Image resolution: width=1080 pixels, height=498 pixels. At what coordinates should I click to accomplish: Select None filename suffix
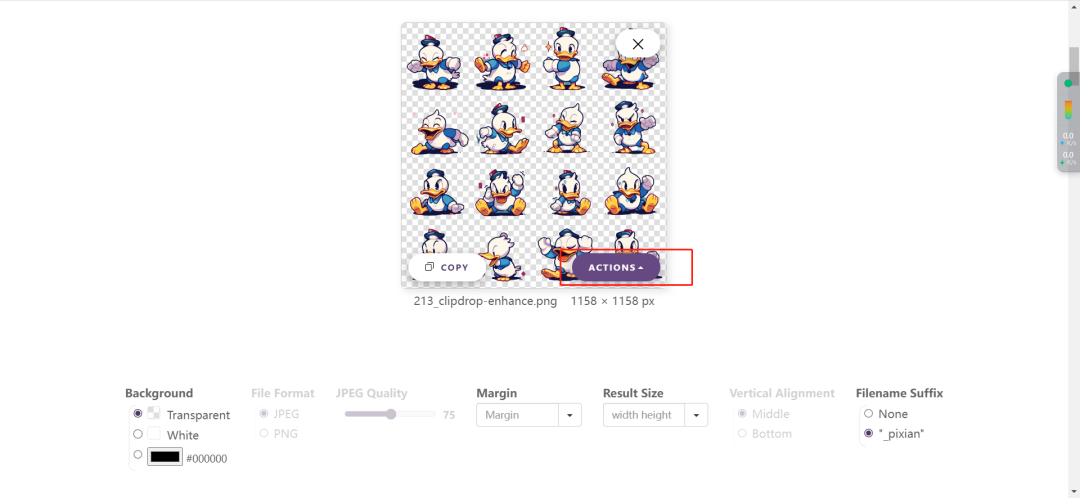tap(869, 414)
